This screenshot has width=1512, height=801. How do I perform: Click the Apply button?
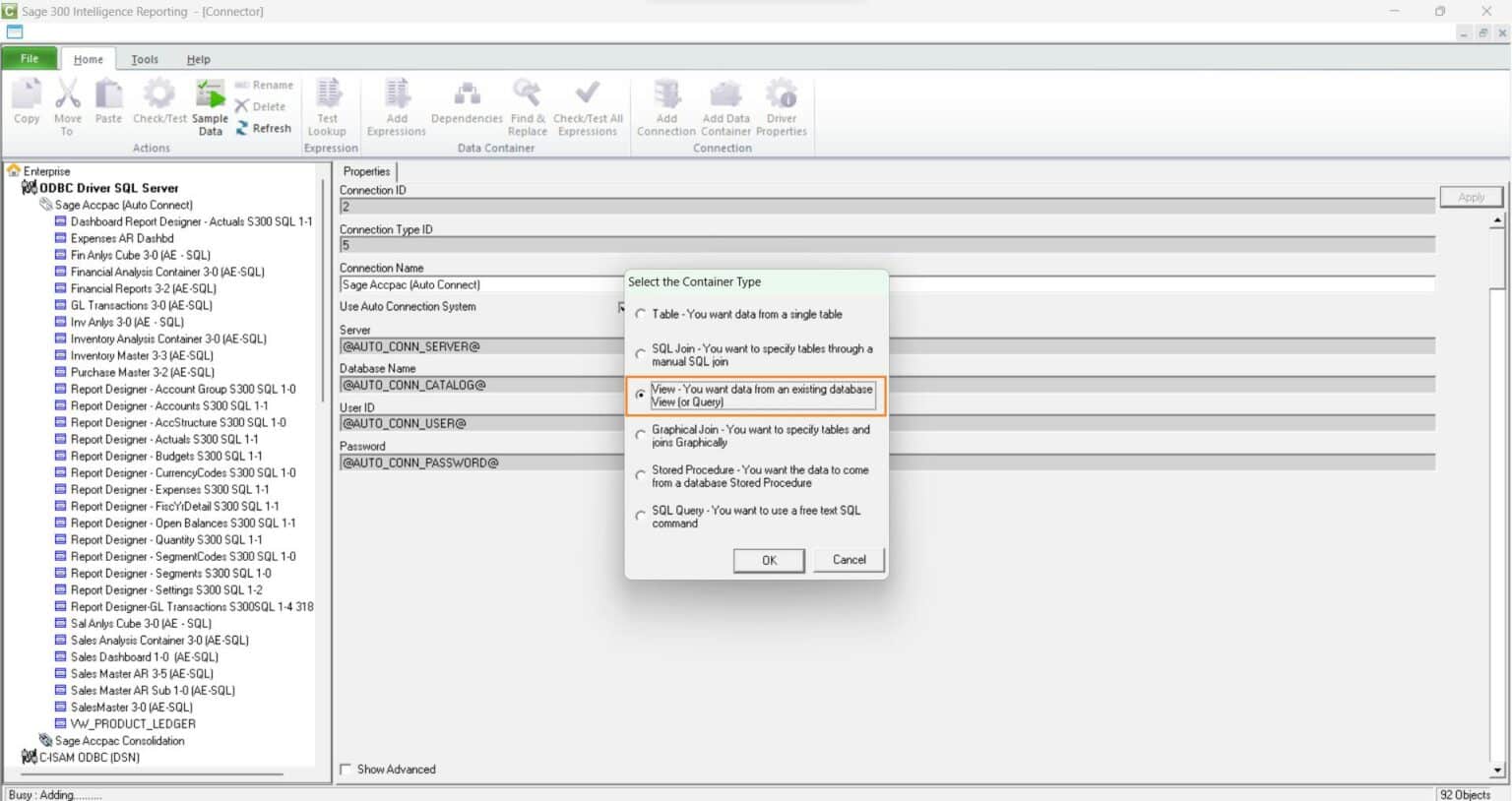(x=1470, y=196)
